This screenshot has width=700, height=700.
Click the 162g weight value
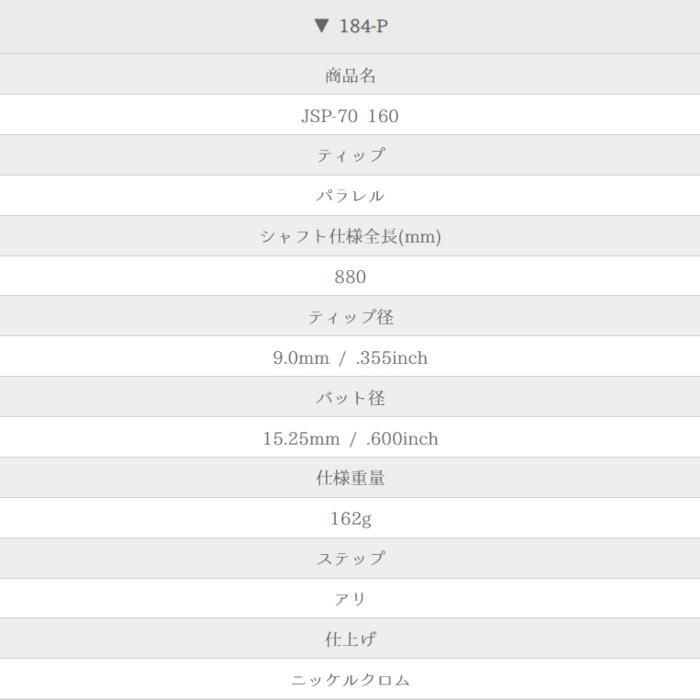pos(350,519)
